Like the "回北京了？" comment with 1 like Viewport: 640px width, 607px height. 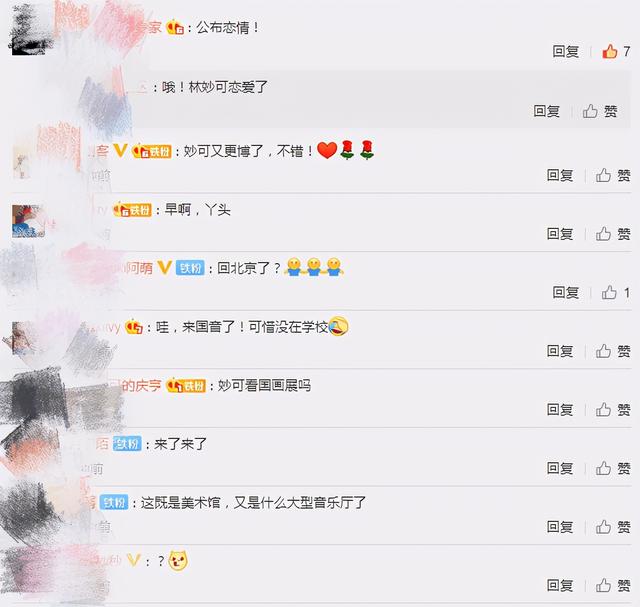coord(616,292)
